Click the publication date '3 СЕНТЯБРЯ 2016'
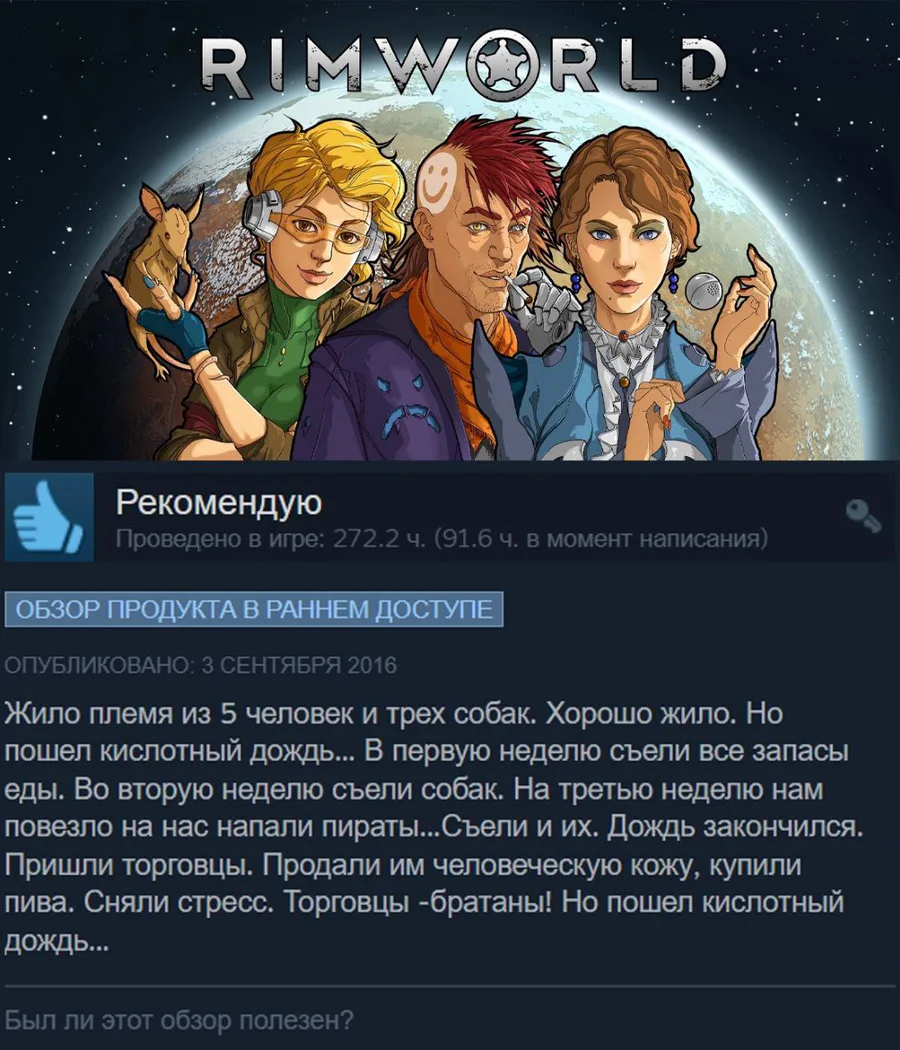The width and height of the screenshot is (900, 1050). (299, 665)
